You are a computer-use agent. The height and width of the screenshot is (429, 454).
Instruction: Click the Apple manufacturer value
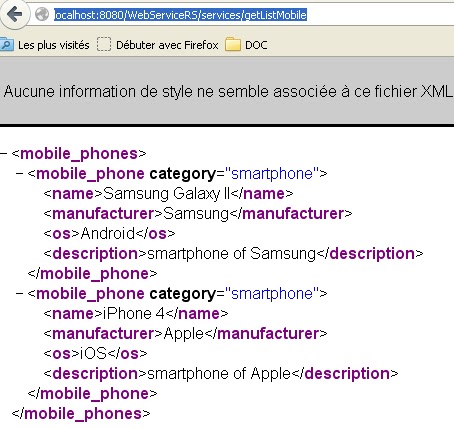coord(183,334)
